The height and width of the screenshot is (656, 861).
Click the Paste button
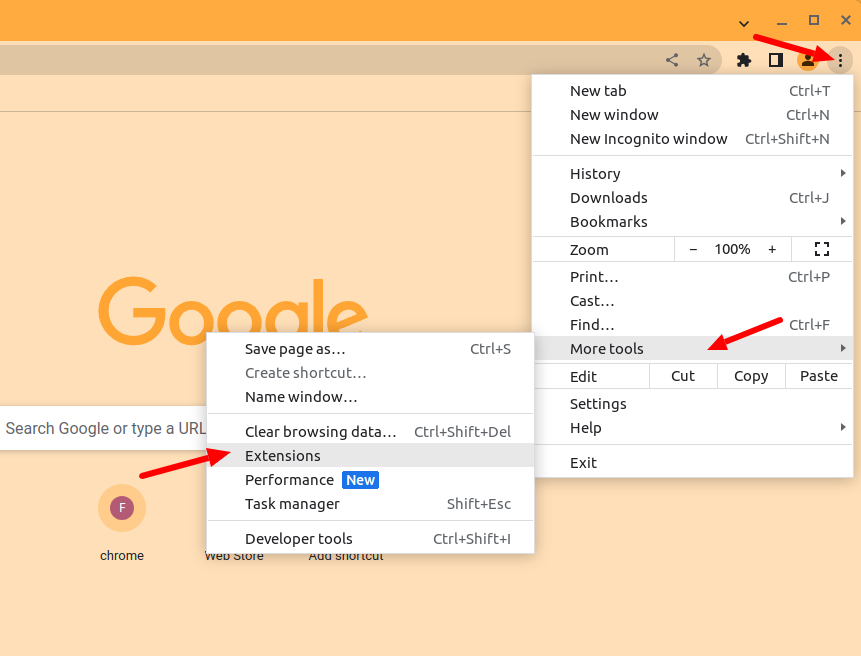(x=819, y=376)
